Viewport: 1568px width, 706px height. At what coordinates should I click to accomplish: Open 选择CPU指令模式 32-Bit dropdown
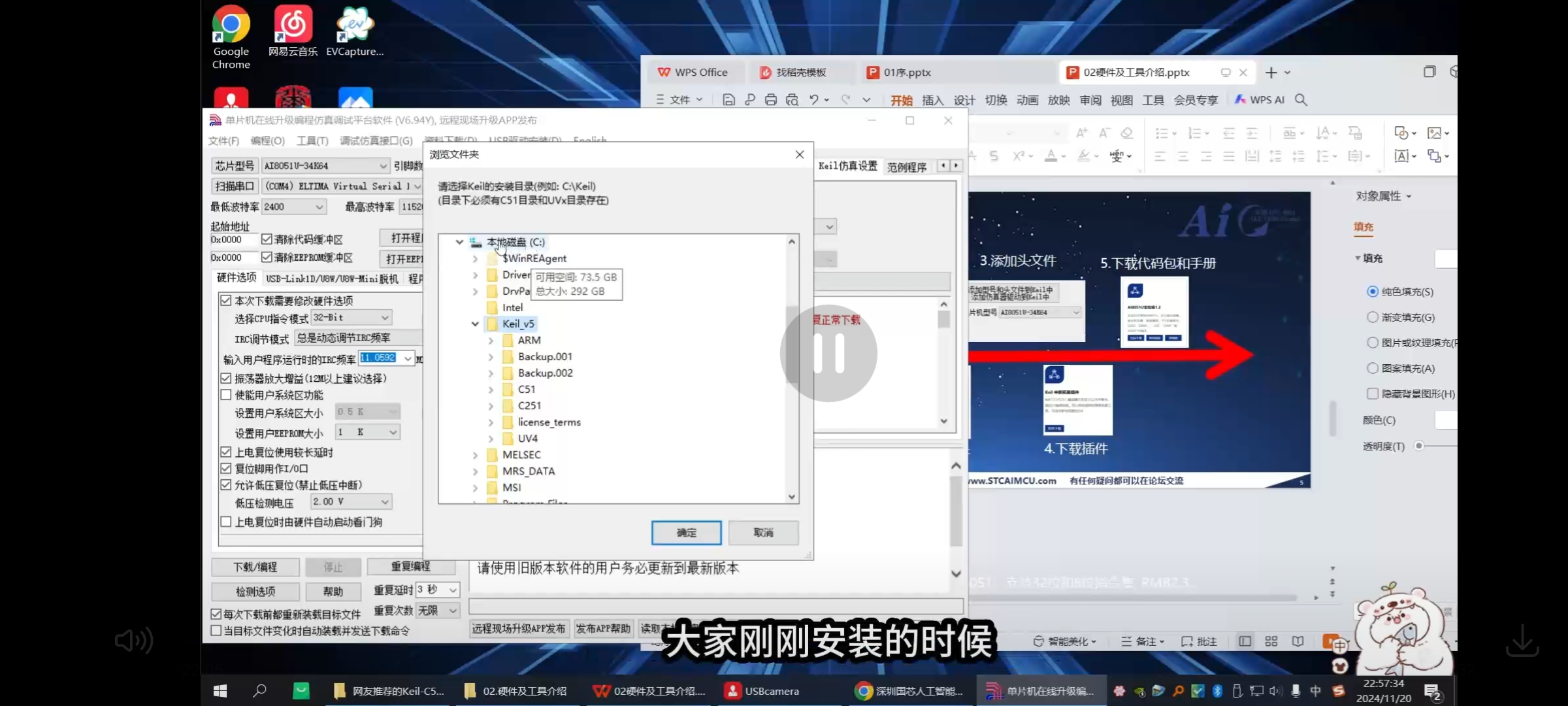[x=351, y=318]
